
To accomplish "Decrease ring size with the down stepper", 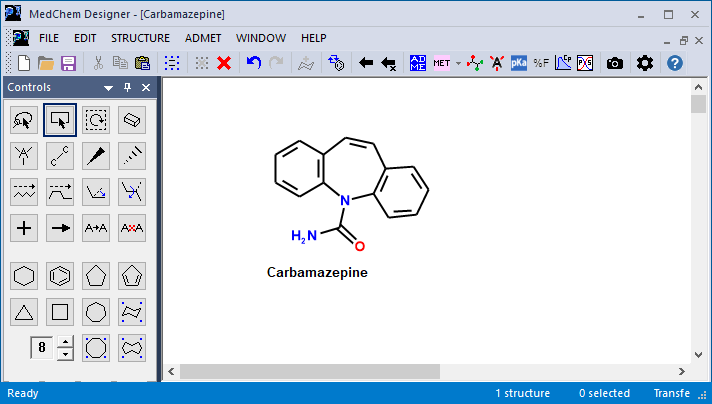I will coord(66,354).
